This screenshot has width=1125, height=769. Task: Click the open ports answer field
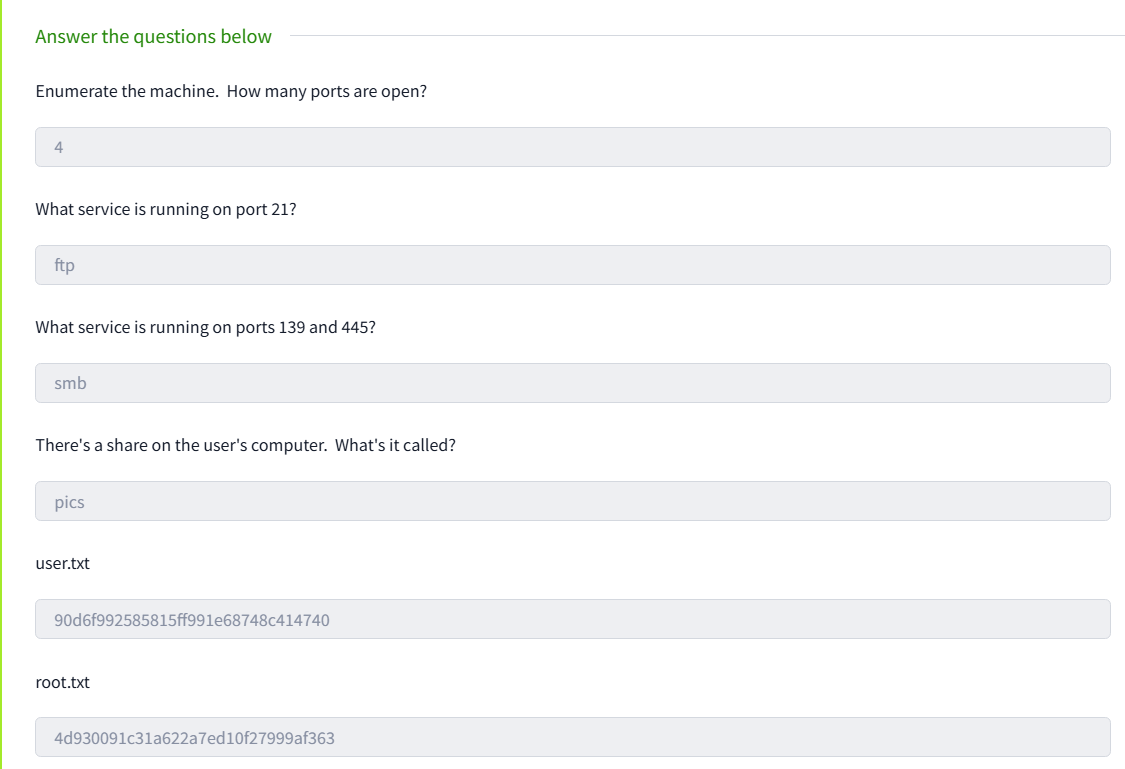click(572, 147)
